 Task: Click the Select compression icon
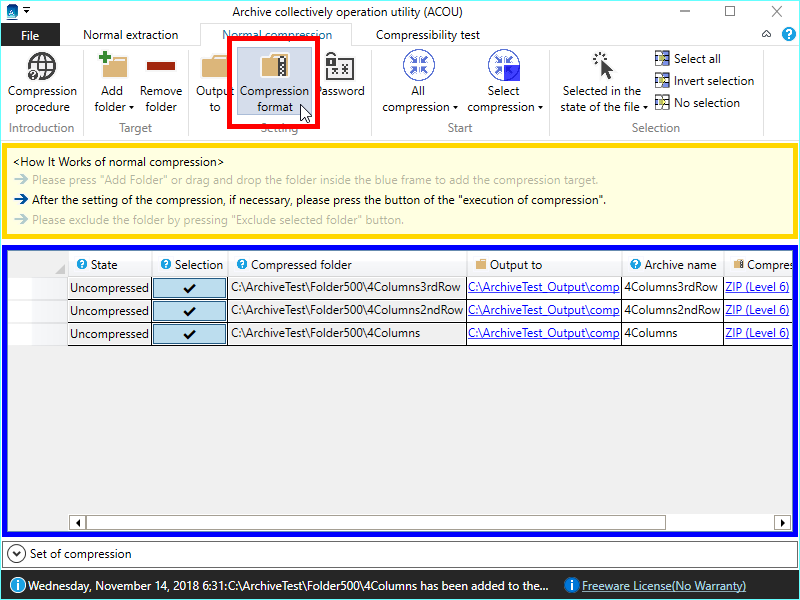[x=504, y=67]
